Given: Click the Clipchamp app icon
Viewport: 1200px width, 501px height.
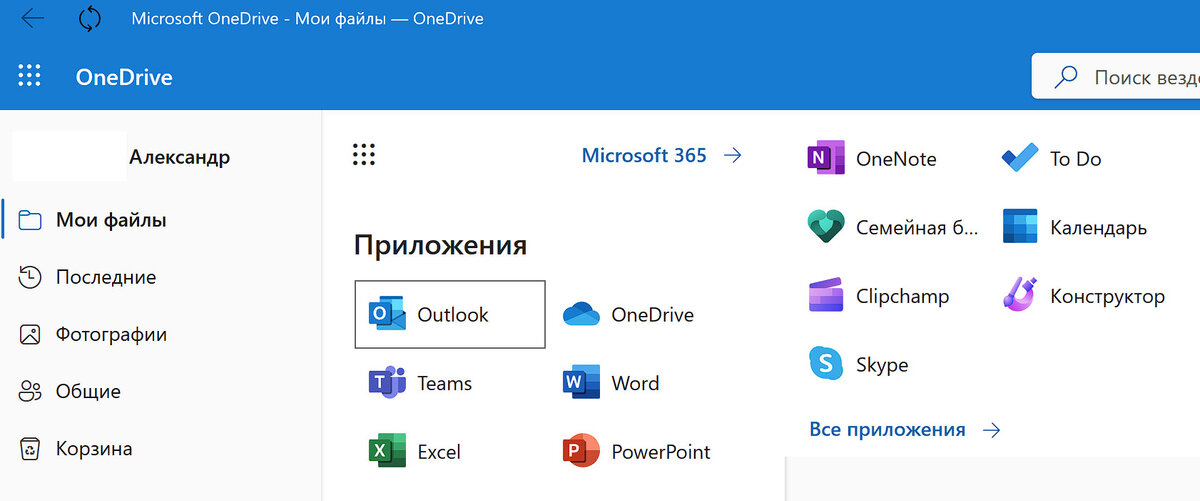Looking at the screenshot, I should (826, 296).
